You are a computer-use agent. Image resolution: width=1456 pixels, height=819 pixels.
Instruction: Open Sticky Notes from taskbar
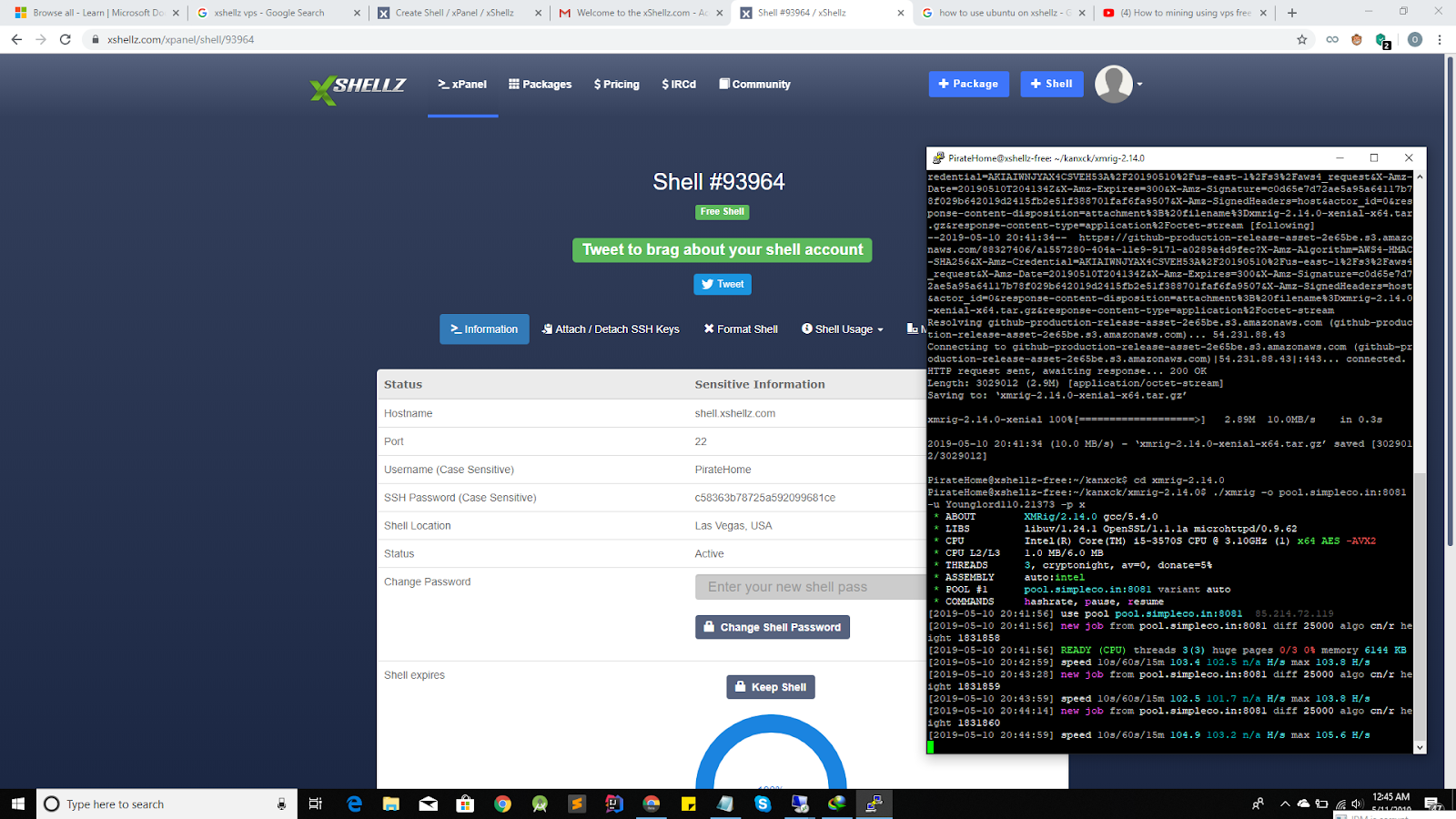[x=688, y=804]
